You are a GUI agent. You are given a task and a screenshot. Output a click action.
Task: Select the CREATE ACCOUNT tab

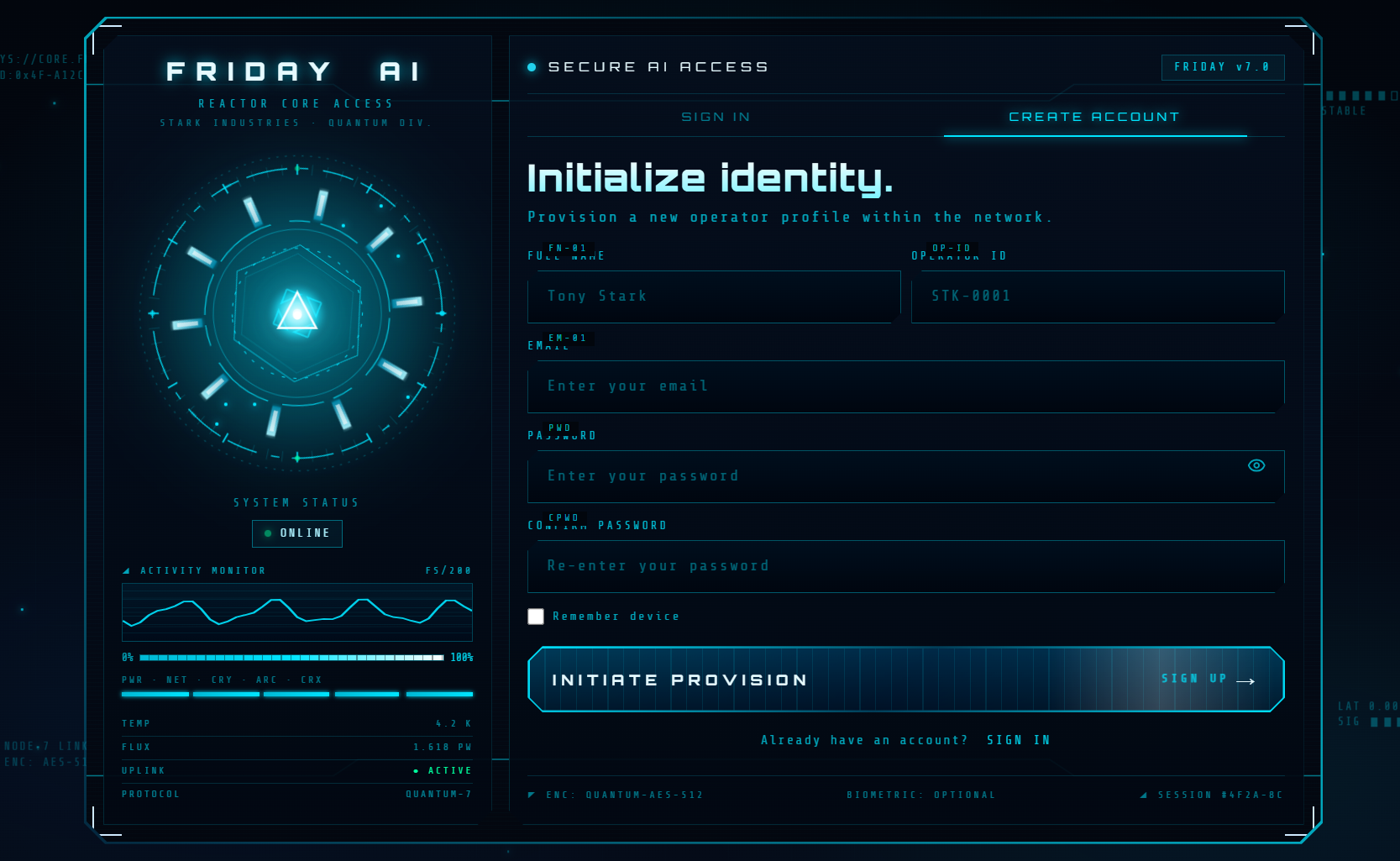tap(1094, 117)
